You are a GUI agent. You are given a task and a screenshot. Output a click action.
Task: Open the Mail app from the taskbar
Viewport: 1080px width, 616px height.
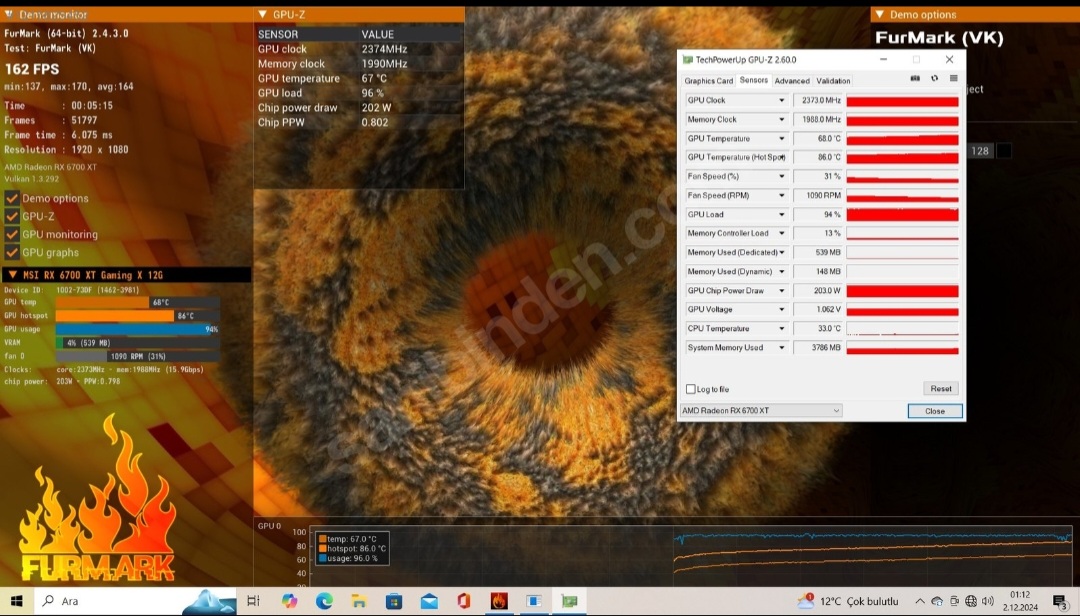click(429, 601)
